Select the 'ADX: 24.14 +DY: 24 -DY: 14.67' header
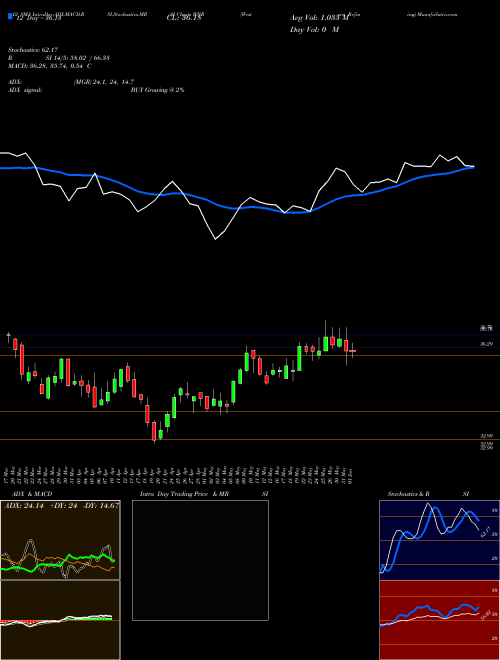Viewport: 500px width, 660px height. tap(61, 506)
